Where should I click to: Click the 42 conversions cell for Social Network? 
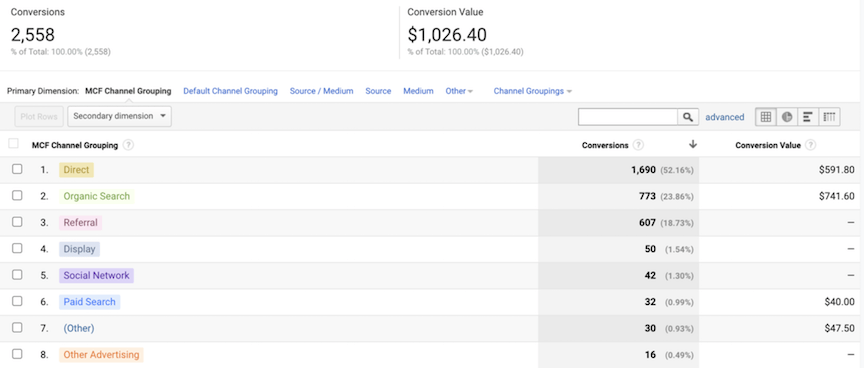tap(650, 275)
